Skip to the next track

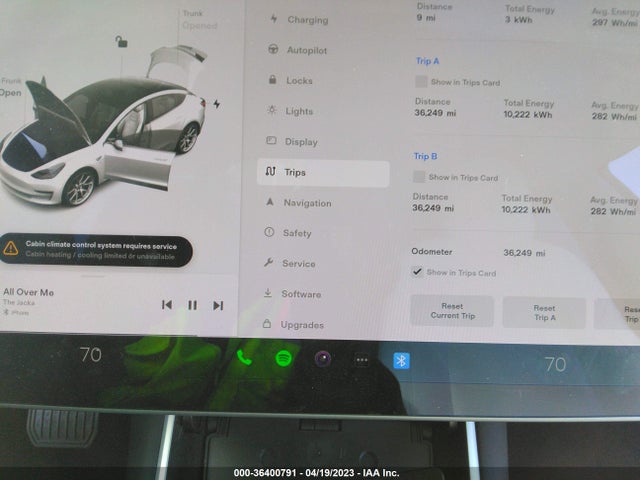coord(218,305)
